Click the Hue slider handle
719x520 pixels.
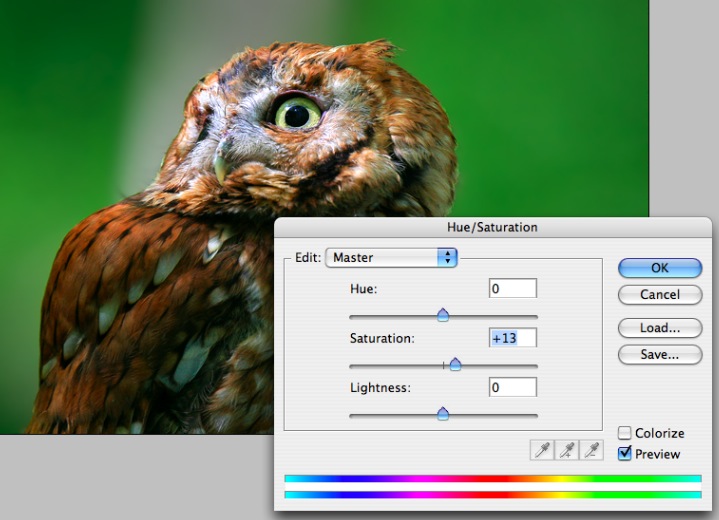(443, 315)
